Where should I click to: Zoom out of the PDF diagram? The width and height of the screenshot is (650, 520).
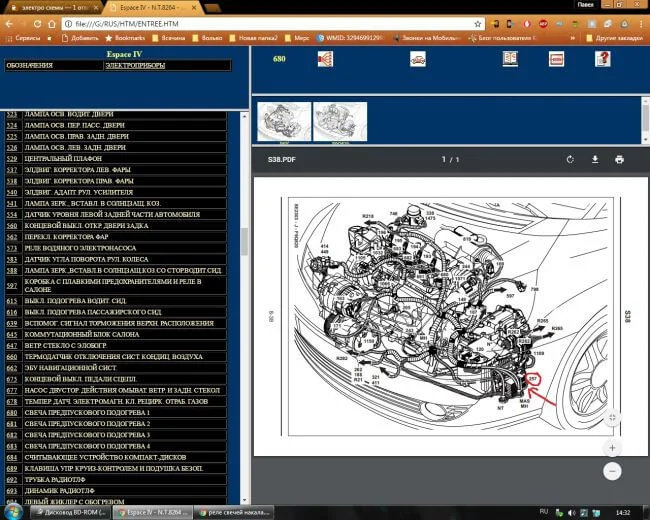[x=612, y=470]
